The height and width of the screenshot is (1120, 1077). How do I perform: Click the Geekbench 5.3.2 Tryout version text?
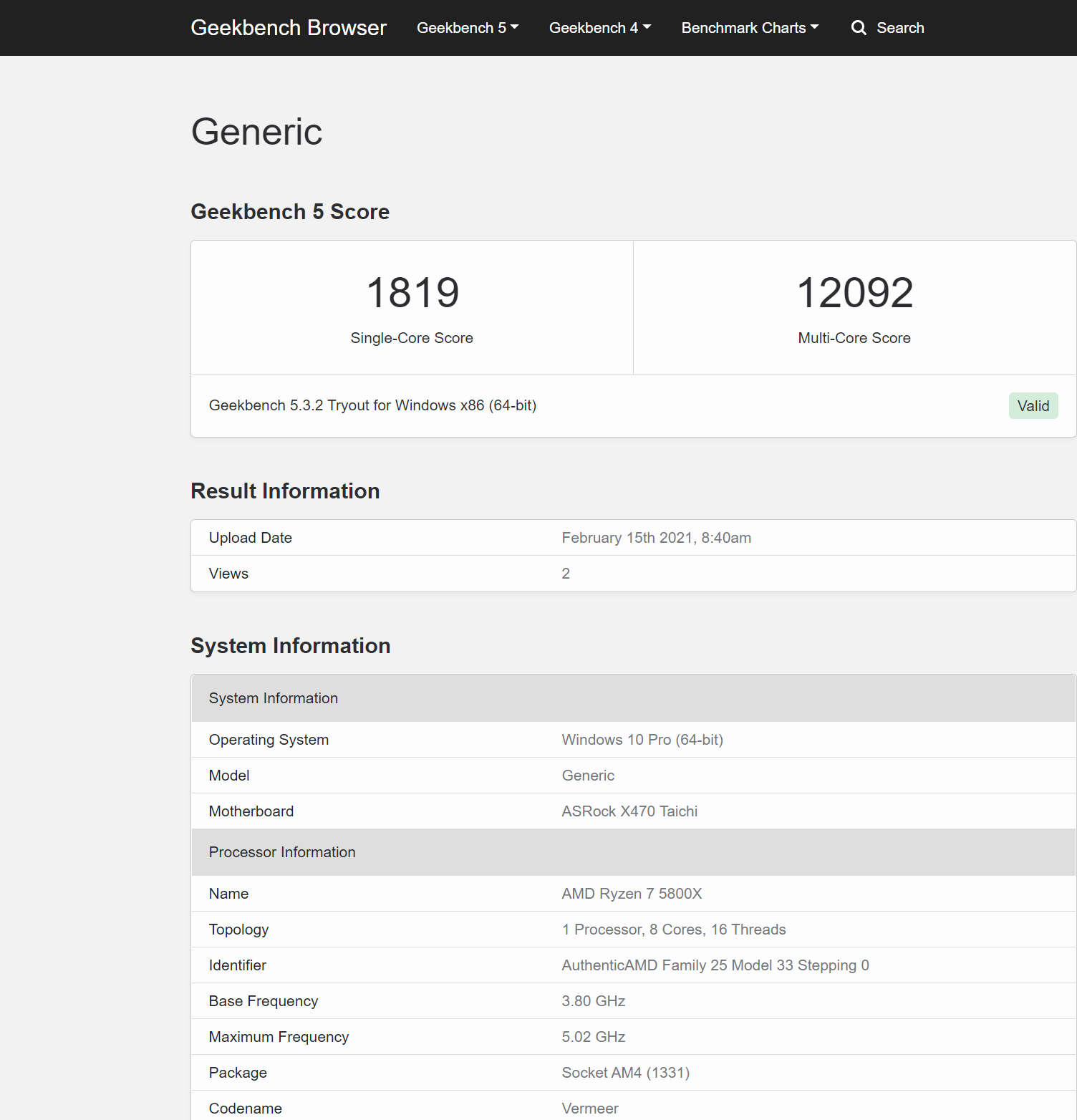[372, 405]
